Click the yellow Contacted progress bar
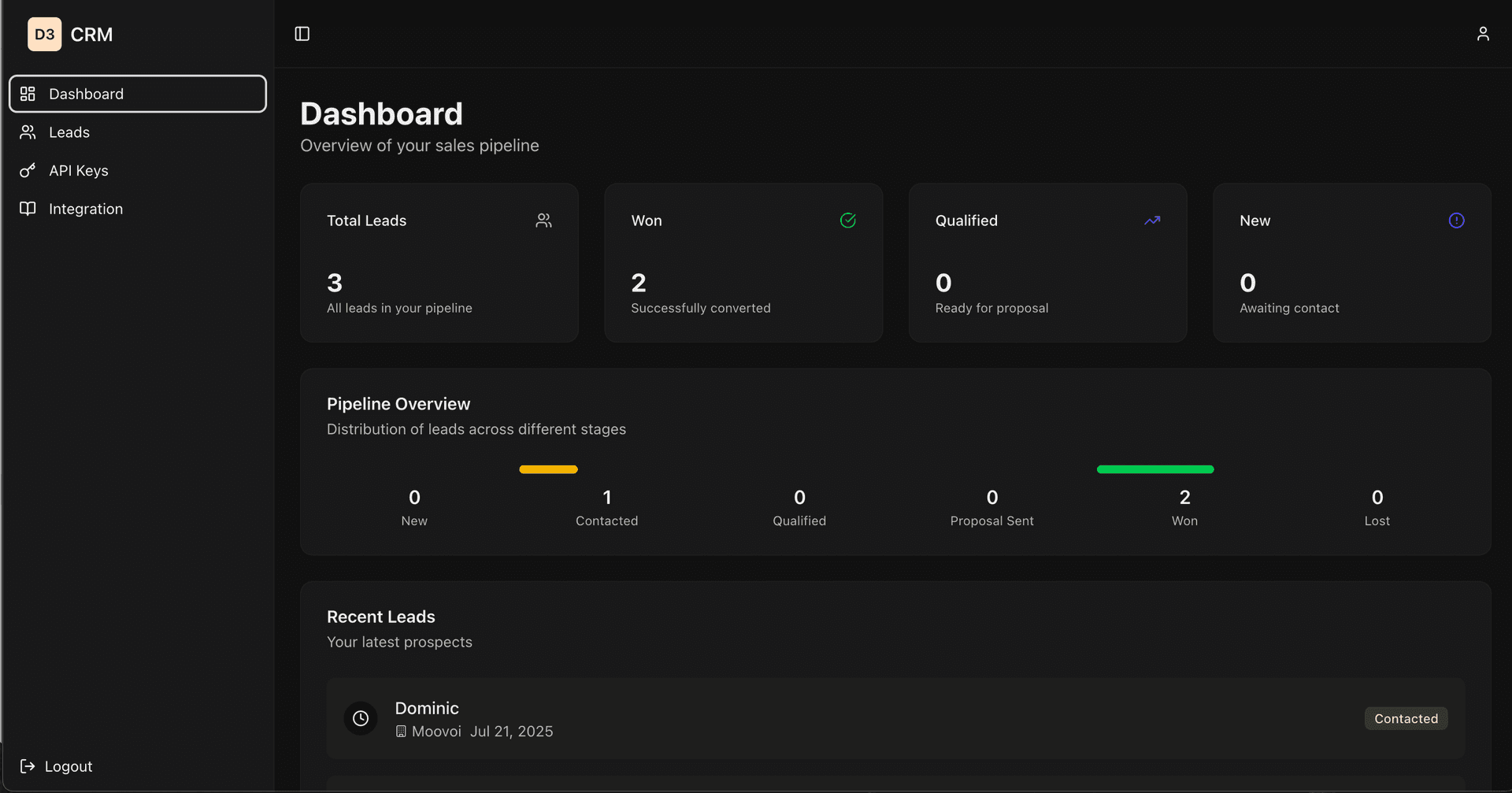 pos(548,469)
